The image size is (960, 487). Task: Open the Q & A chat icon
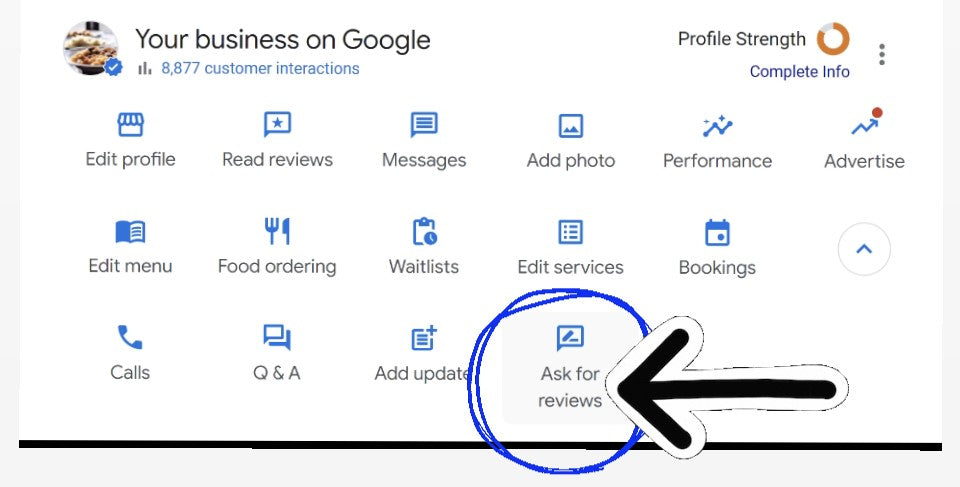(x=277, y=338)
